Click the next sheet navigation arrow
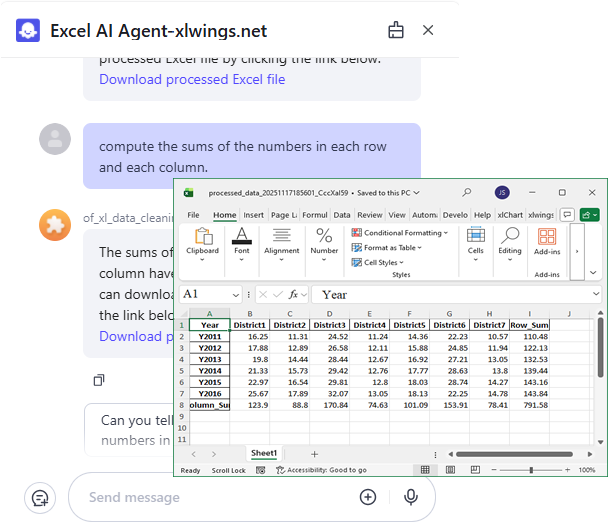The width and height of the screenshot is (608, 530). (x=214, y=454)
